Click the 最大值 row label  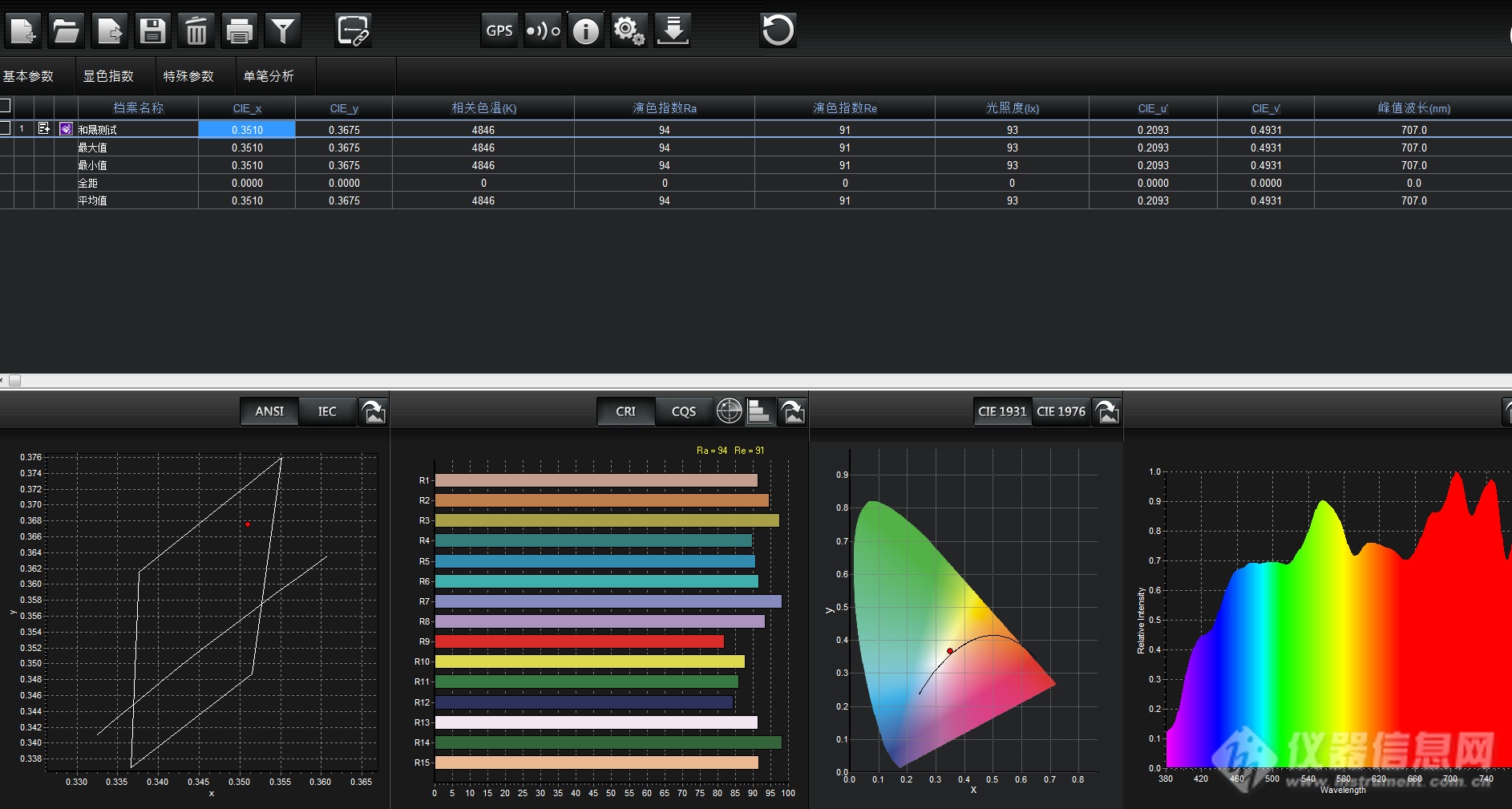[x=92, y=148]
